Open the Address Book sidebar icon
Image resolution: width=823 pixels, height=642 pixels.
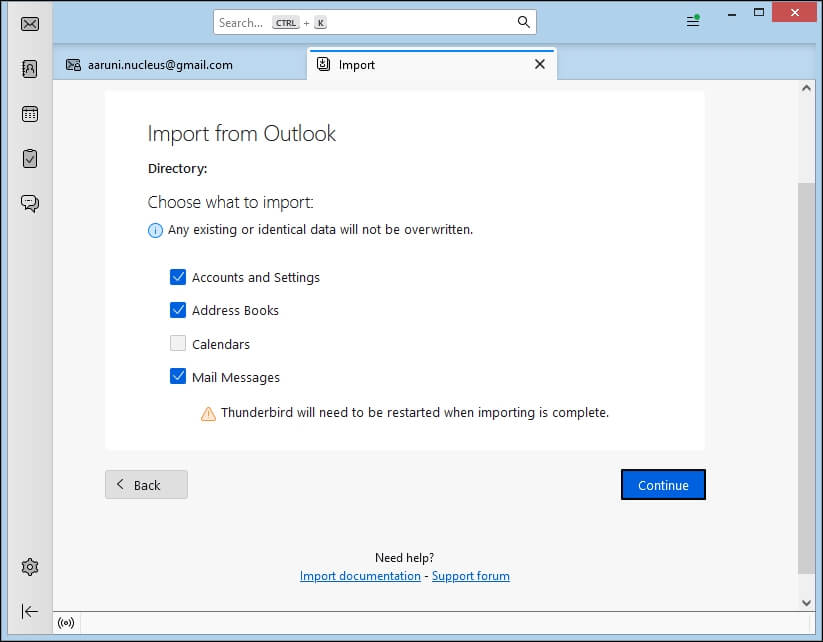pos(30,69)
